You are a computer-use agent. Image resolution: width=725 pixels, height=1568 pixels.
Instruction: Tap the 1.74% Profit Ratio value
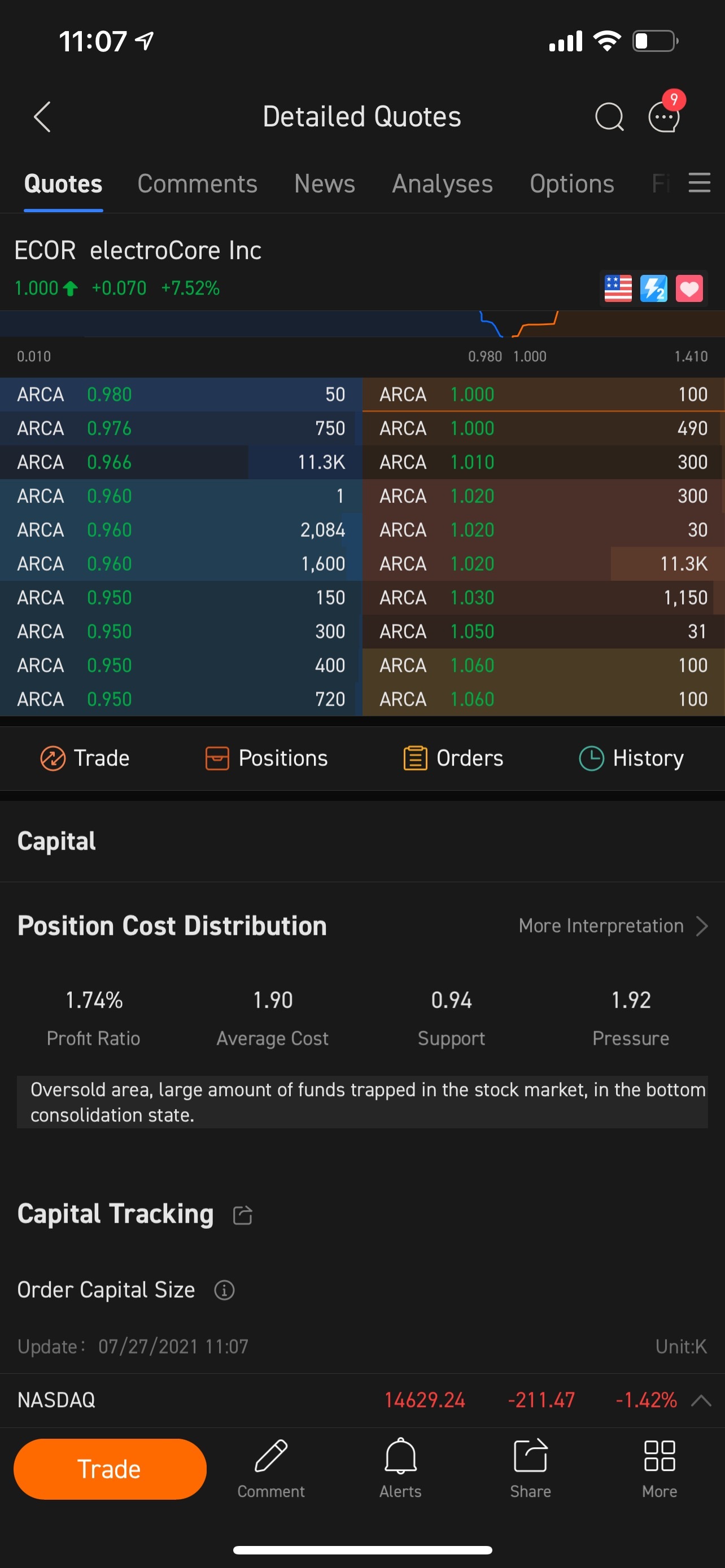click(x=94, y=1000)
